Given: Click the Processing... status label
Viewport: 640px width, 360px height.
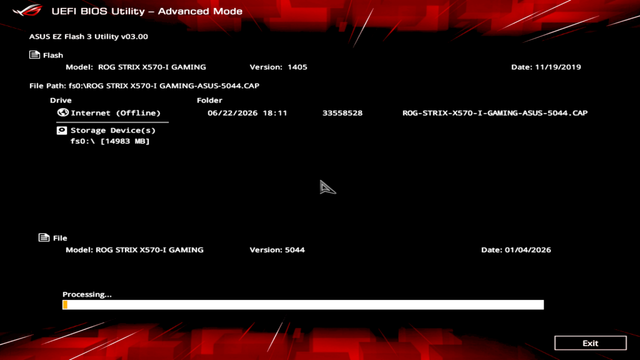Looking at the screenshot, I should click(x=87, y=294).
